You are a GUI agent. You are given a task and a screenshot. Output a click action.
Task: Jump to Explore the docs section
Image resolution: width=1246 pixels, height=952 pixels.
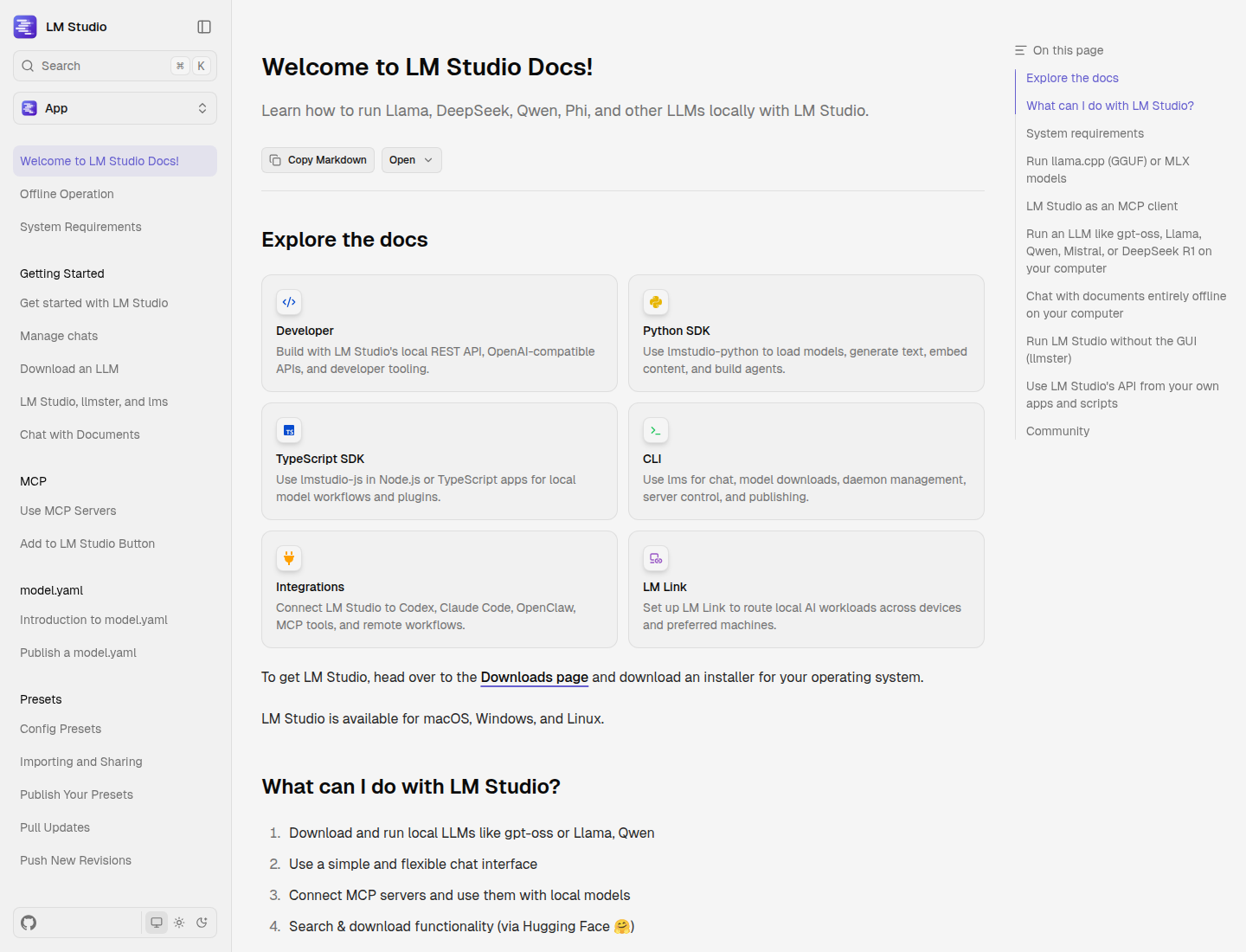(x=1072, y=78)
